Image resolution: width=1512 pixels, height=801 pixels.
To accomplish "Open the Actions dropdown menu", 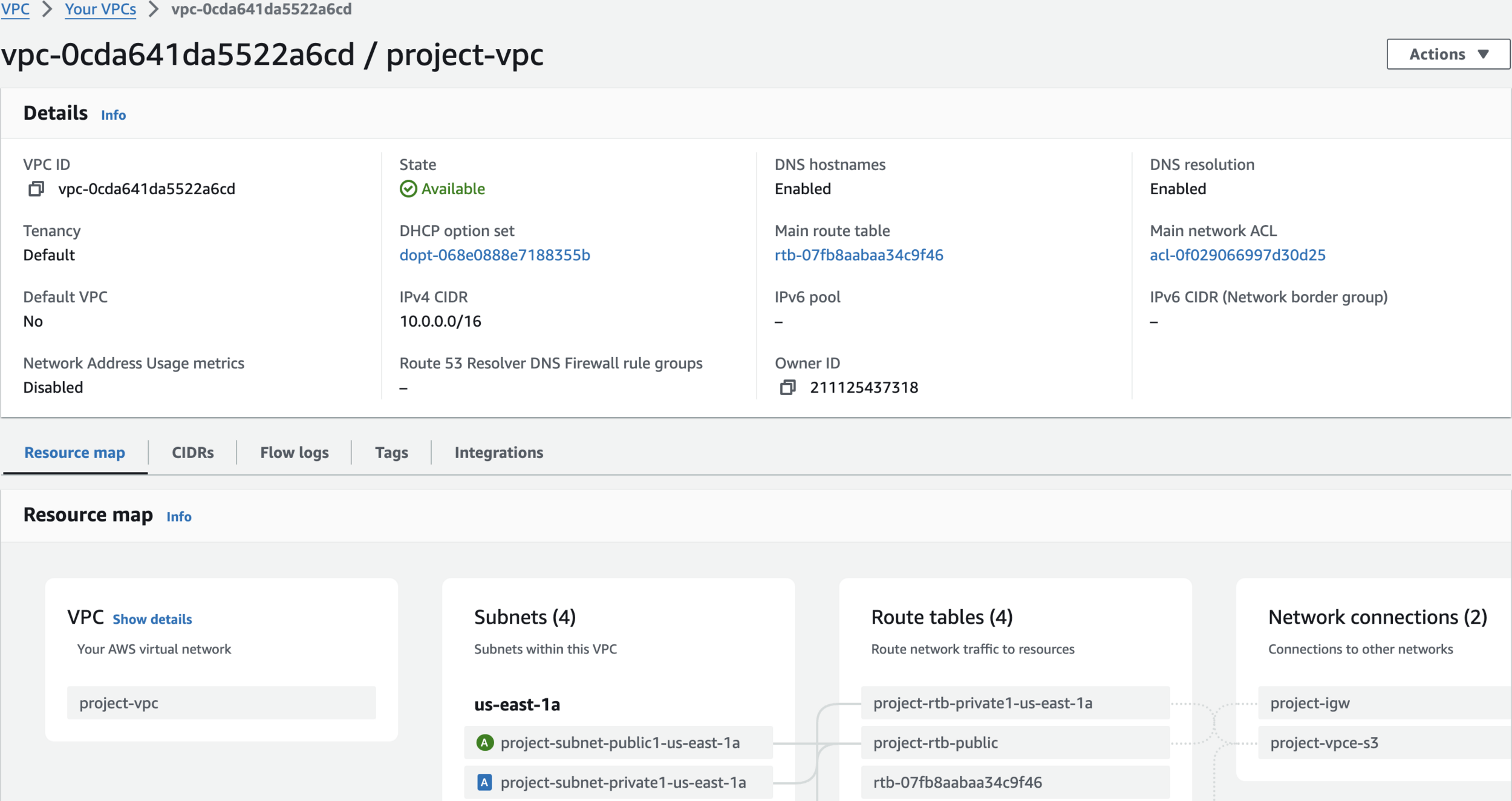I will [1448, 54].
